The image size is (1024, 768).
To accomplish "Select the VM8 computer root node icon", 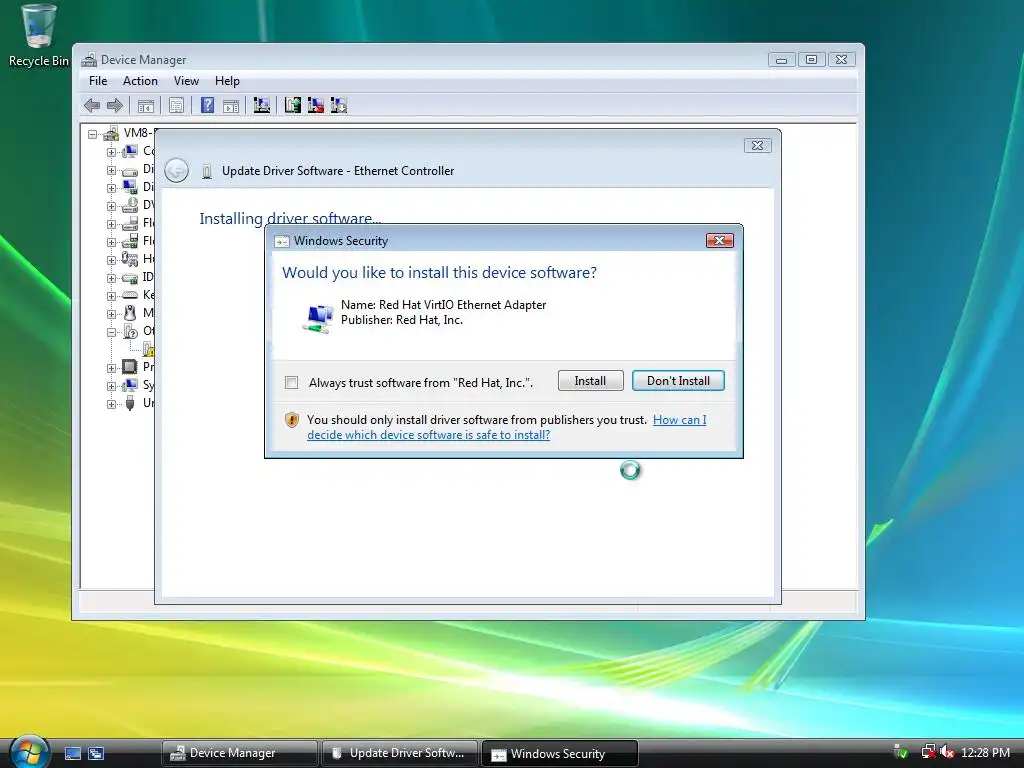I will tap(111, 134).
